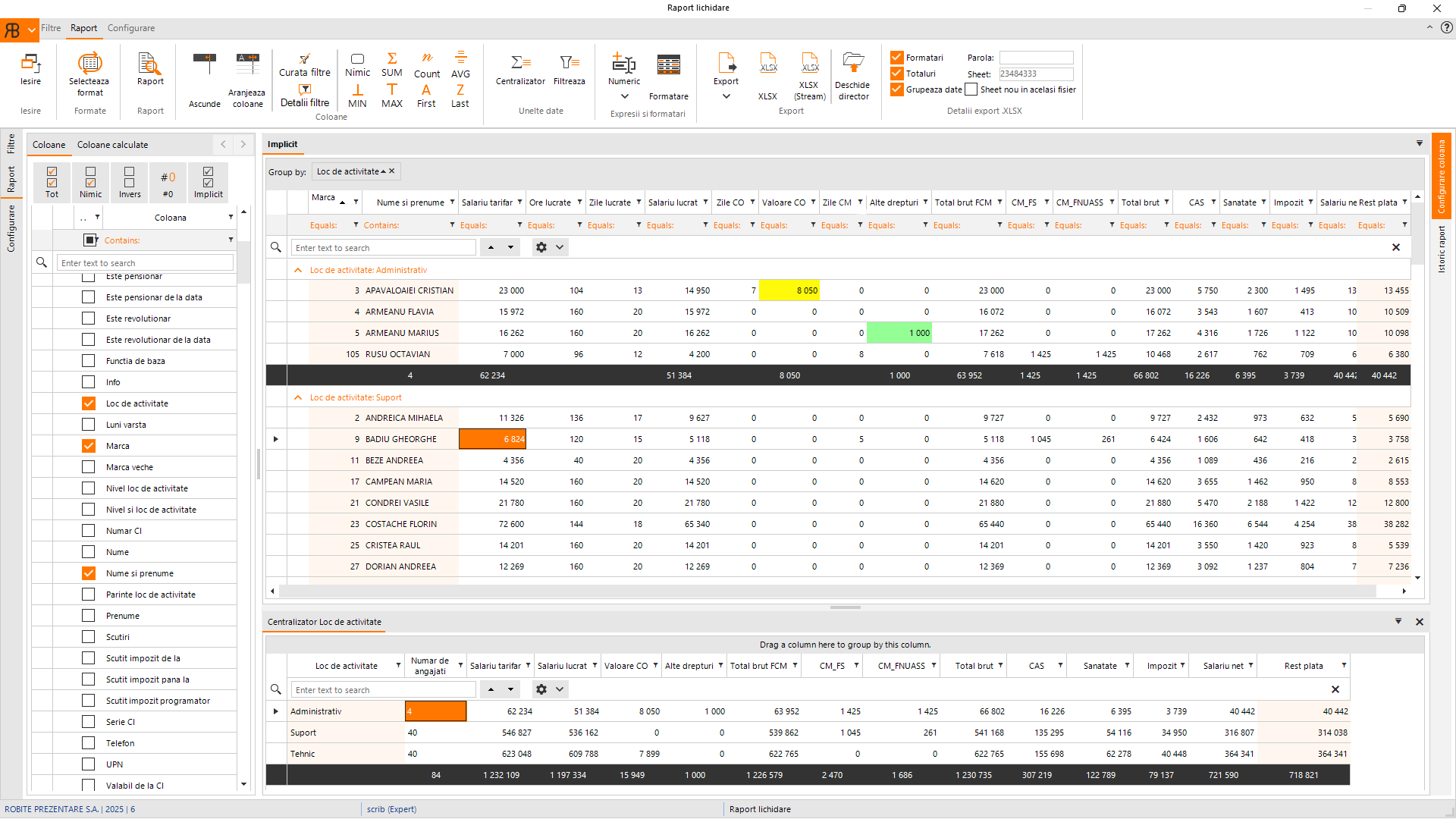
Task: Click Deschide director icon
Action: click(x=853, y=77)
